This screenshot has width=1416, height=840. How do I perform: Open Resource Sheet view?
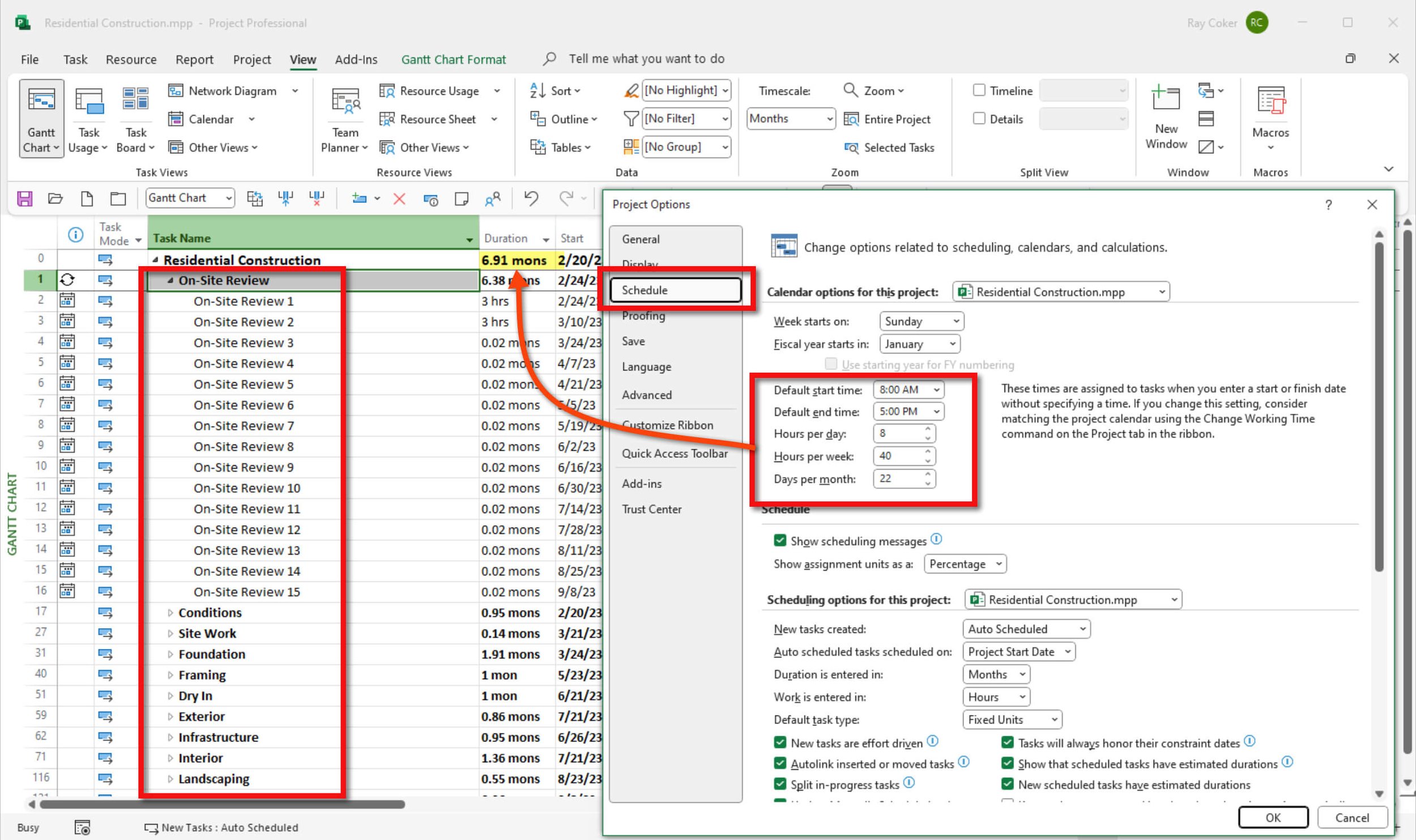click(x=438, y=119)
